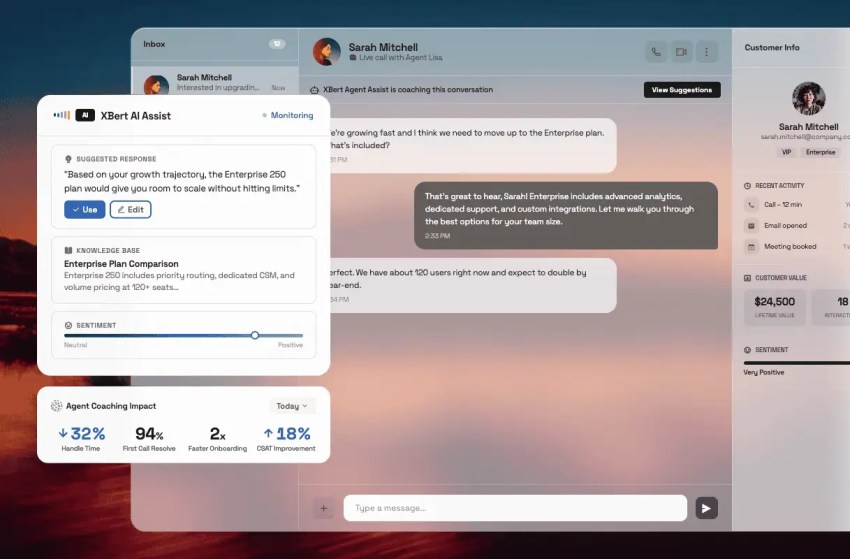
Task: Open the more options menu in chat header
Action: click(x=707, y=52)
